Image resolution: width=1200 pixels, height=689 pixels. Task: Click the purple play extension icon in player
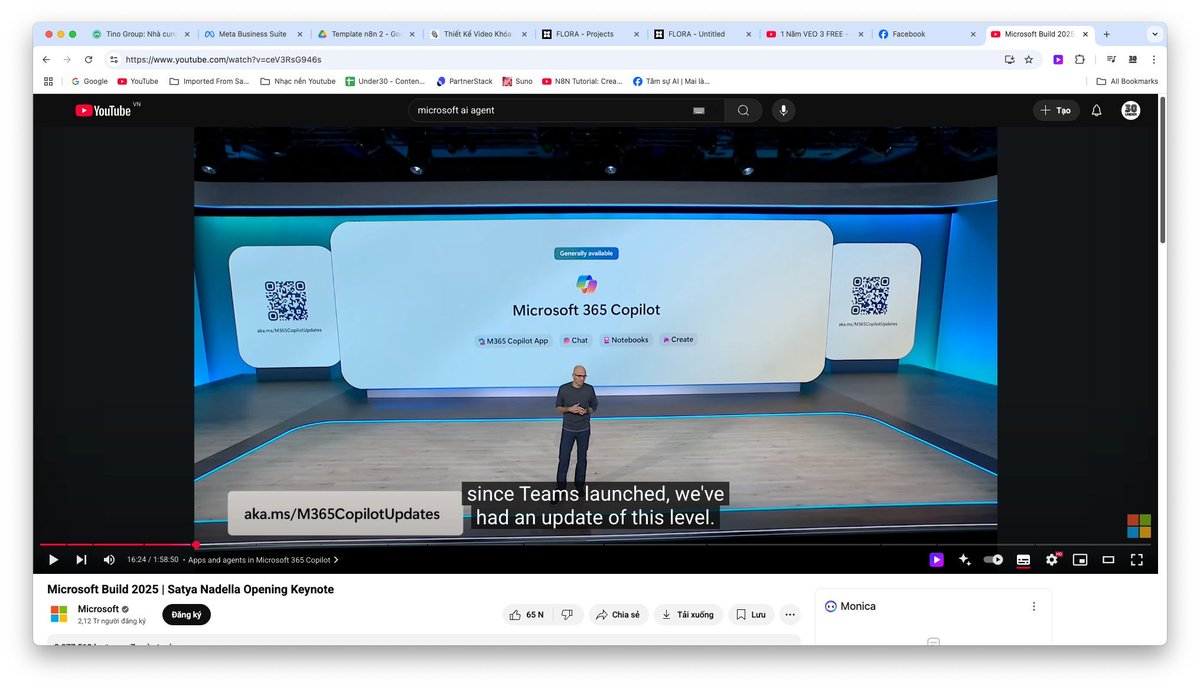(936, 560)
